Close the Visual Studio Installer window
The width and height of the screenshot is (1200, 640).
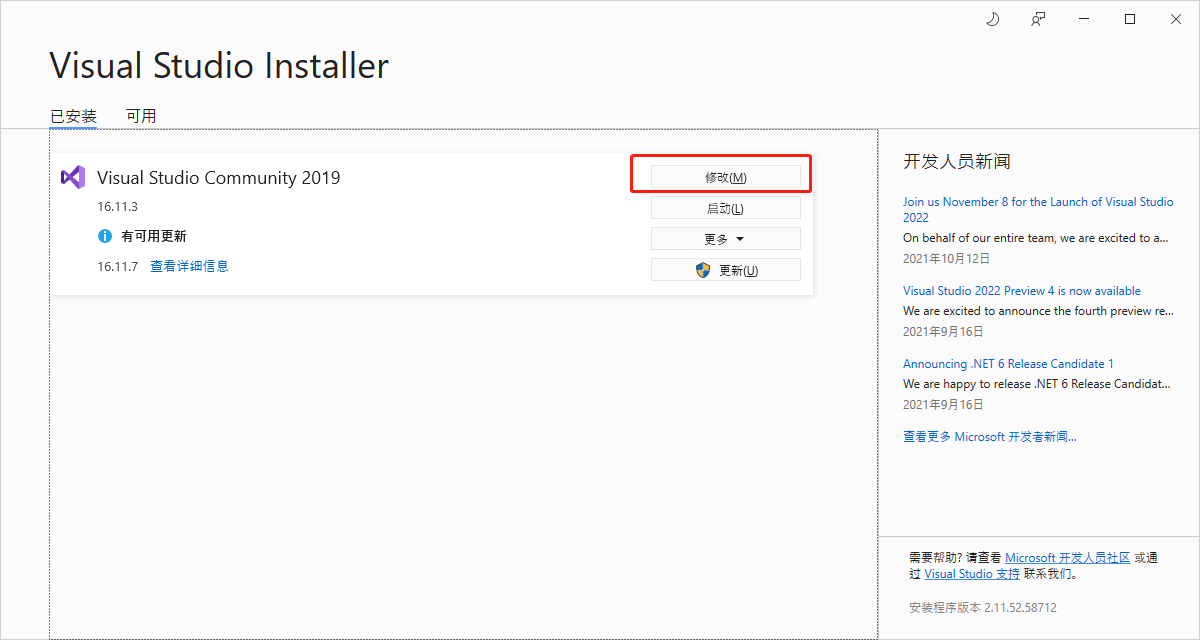coord(1176,19)
